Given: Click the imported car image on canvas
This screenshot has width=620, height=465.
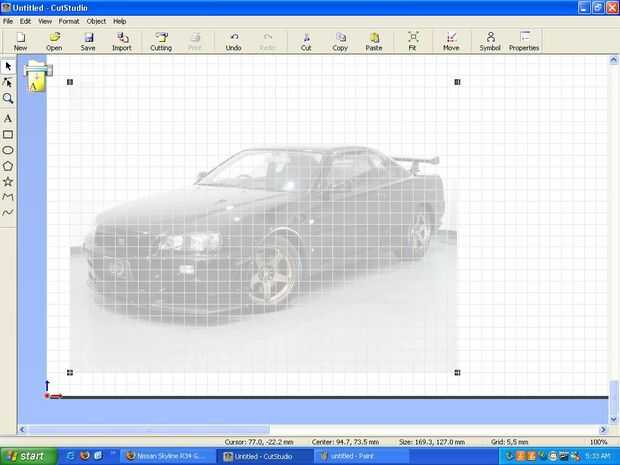Looking at the screenshot, I should (x=264, y=227).
